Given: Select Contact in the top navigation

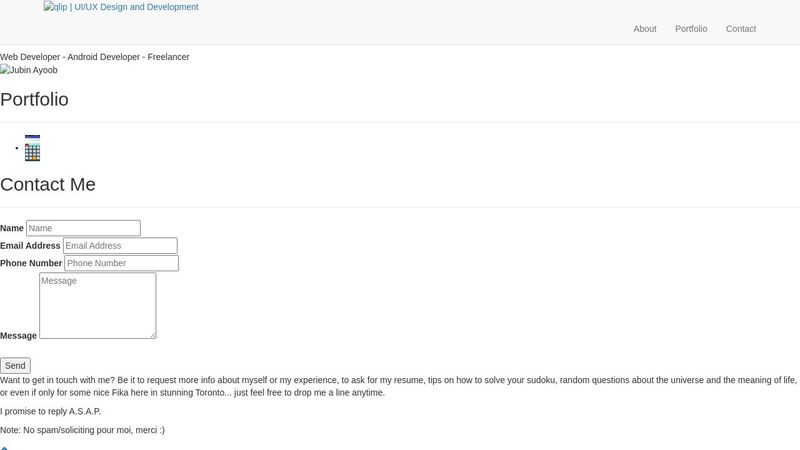Looking at the screenshot, I should point(741,29).
